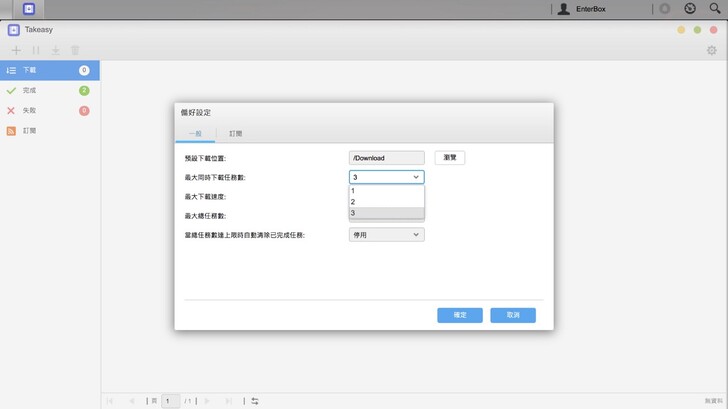This screenshot has width=728, height=409.
Task: Click the /Download location field
Action: pyautogui.click(x=386, y=158)
